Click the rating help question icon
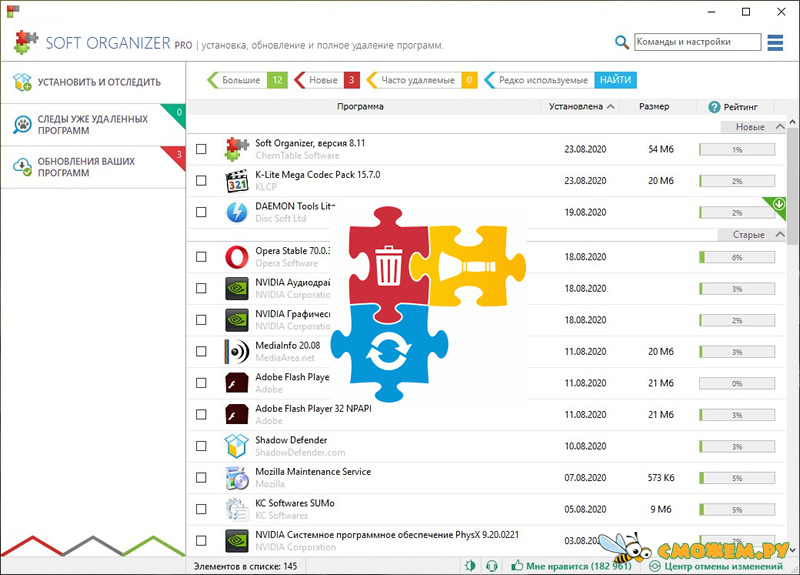Image resolution: width=800 pixels, height=575 pixels. pos(714,107)
